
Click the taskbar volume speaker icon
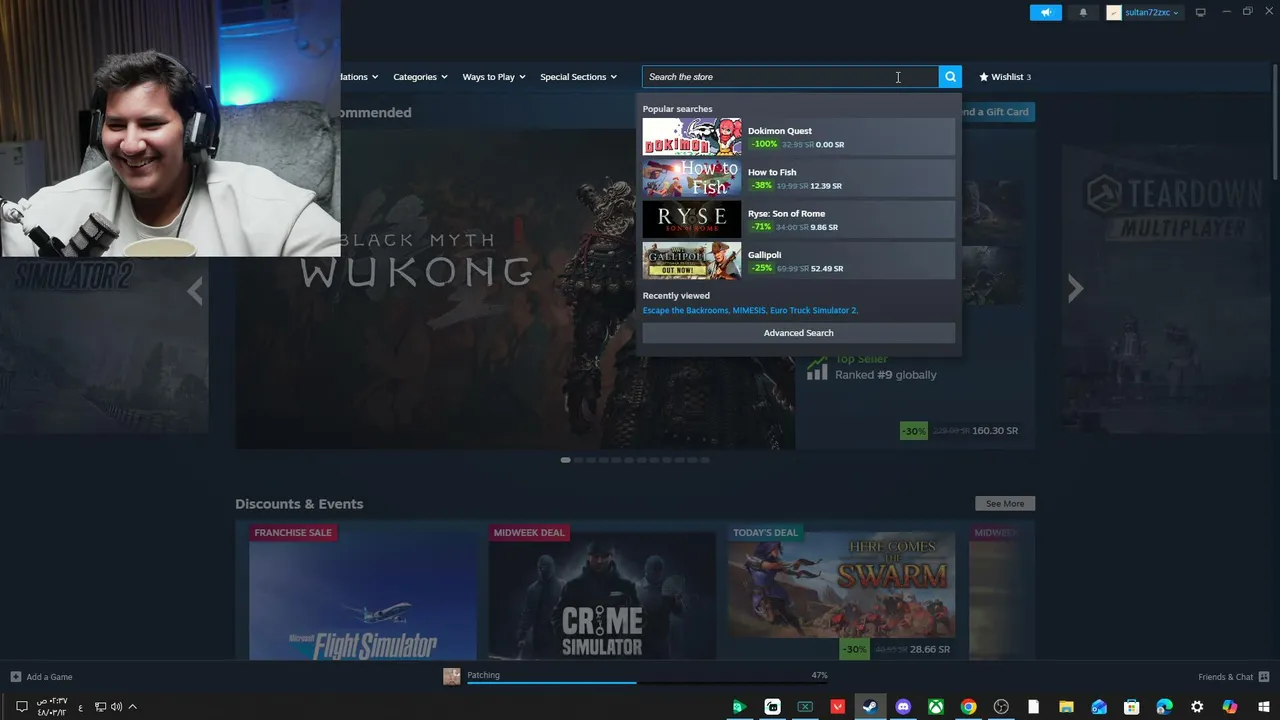[x=116, y=707]
